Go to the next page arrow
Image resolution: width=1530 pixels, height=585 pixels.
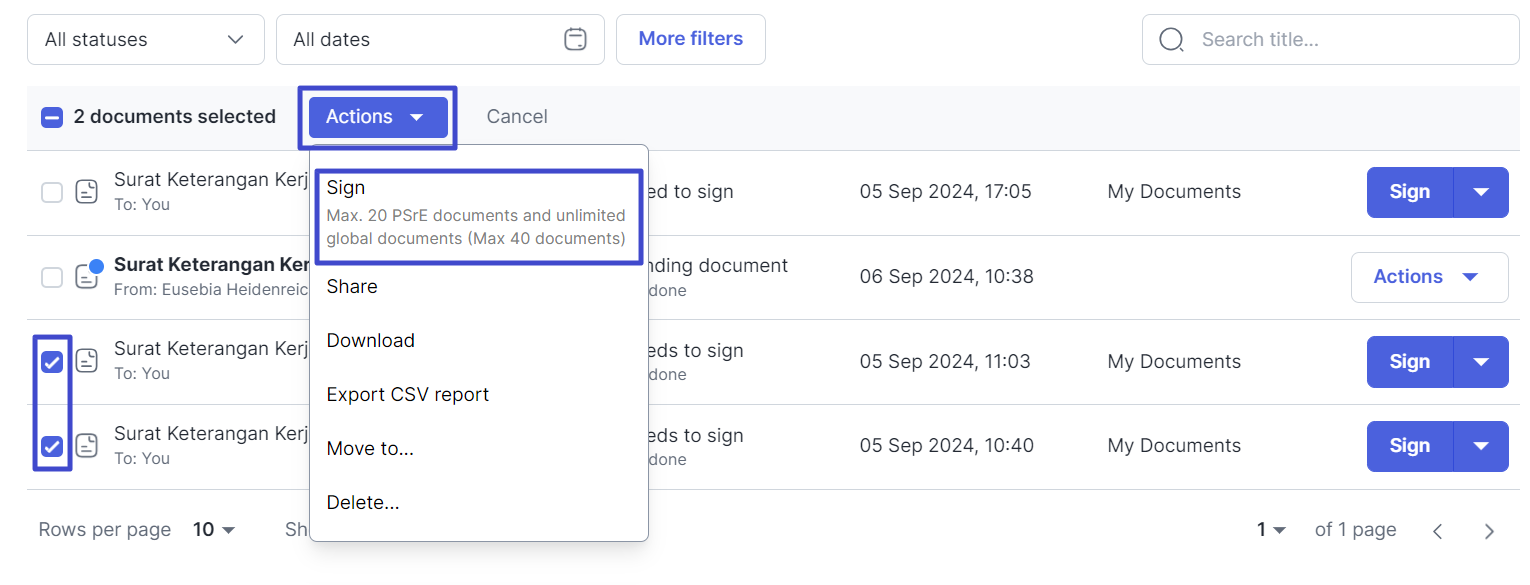tap(1489, 531)
